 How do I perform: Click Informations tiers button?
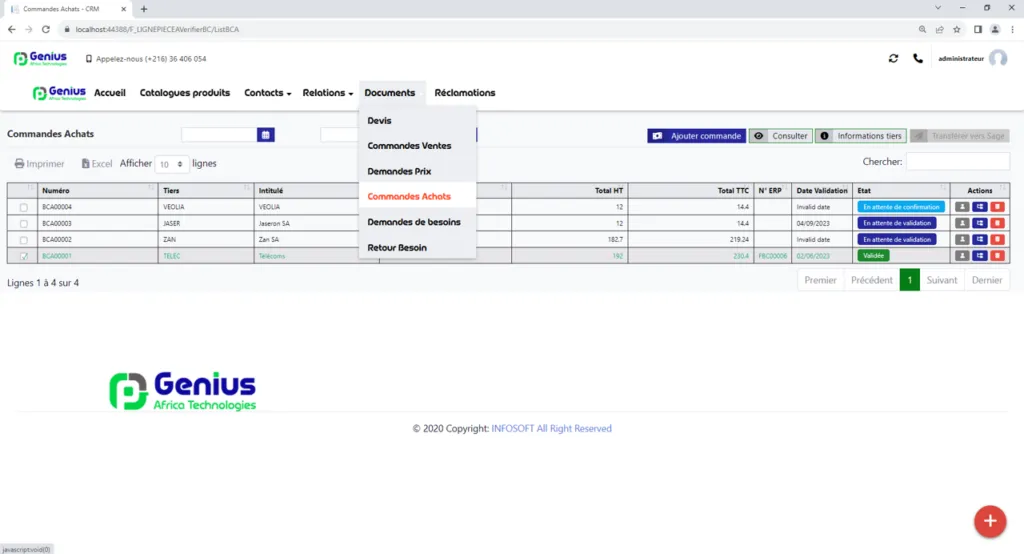pyautogui.click(x=861, y=136)
